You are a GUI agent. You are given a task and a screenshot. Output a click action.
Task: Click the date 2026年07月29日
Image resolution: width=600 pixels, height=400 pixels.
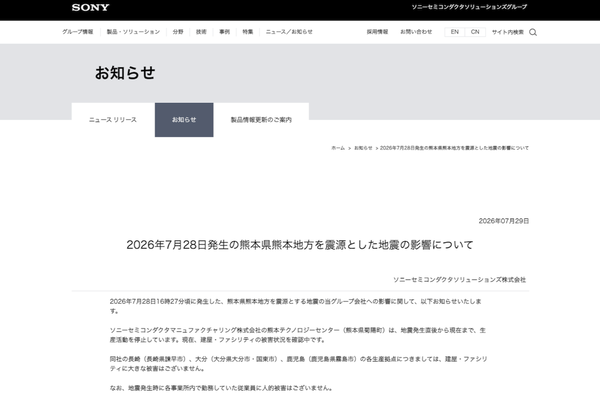(504, 221)
